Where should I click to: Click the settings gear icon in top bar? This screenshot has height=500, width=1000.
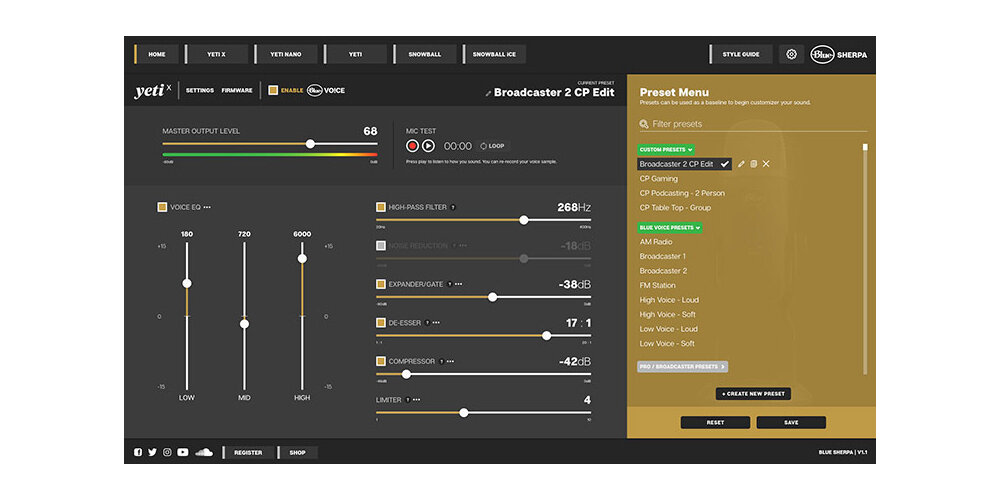tap(791, 54)
